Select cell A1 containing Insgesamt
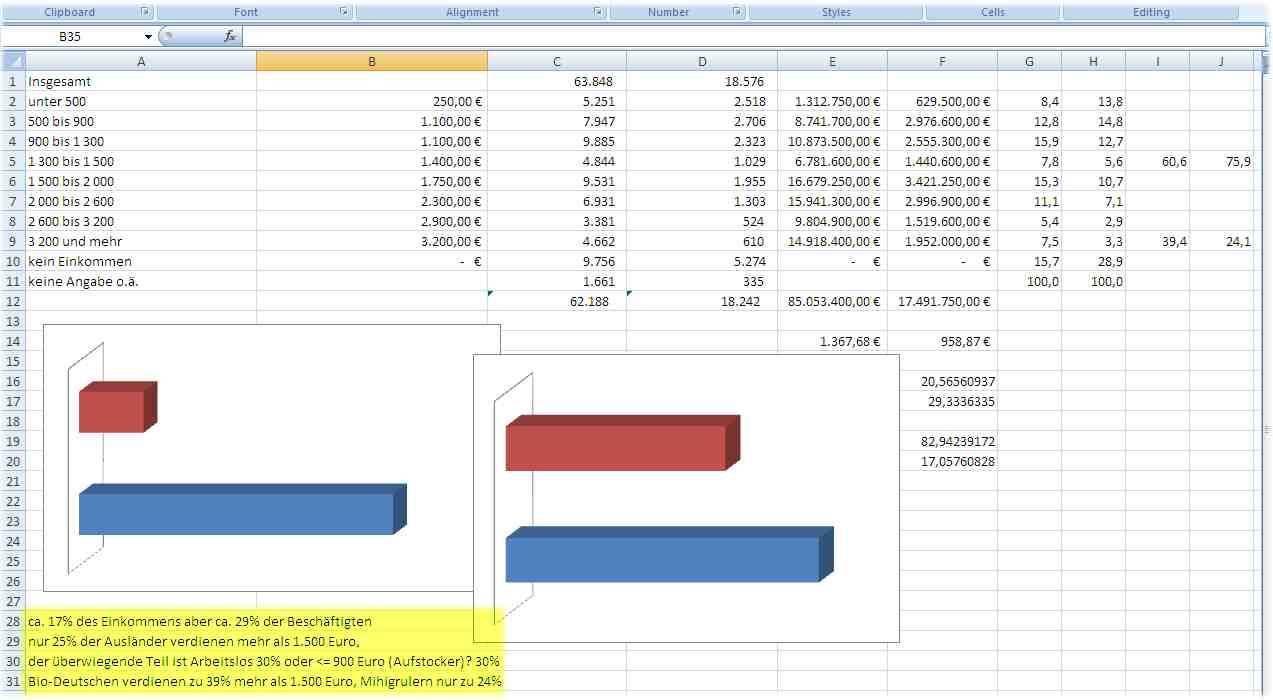 coord(141,82)
